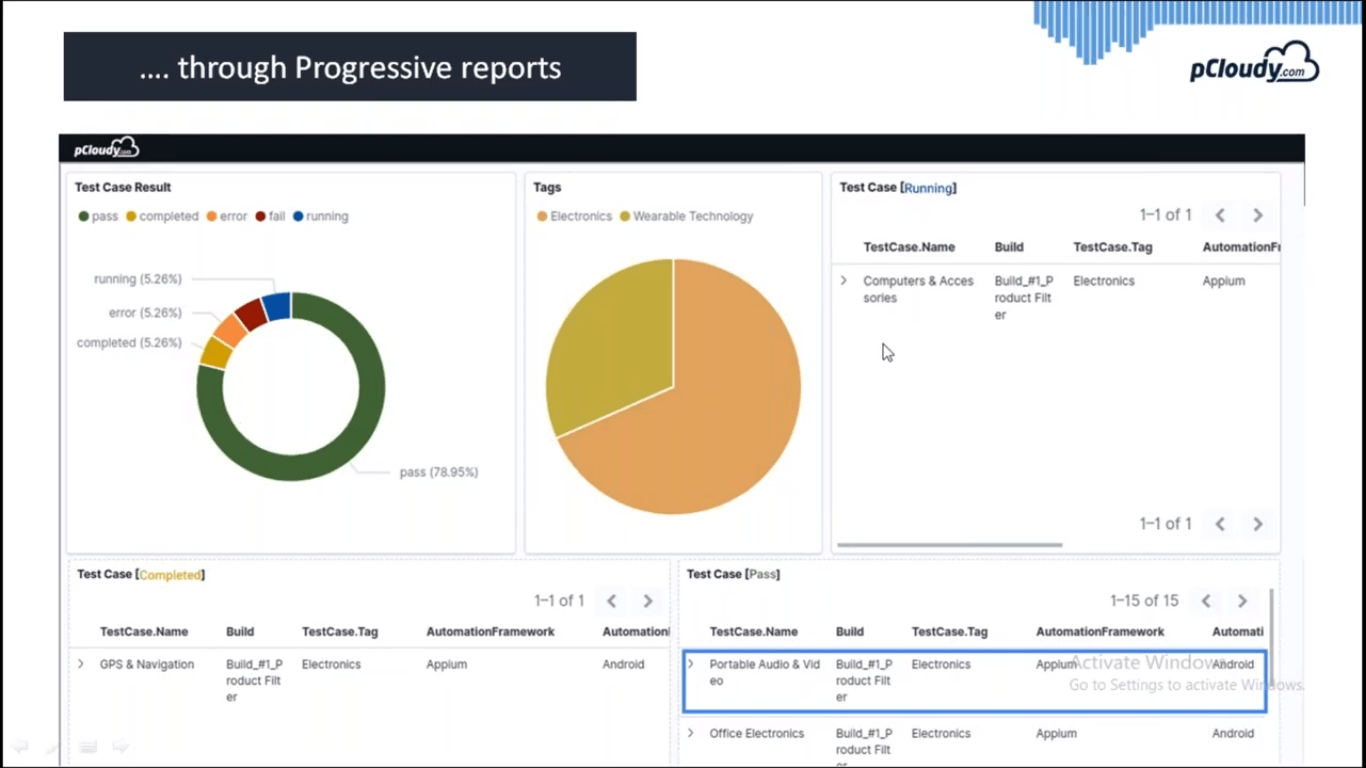Click the forward arrow icon near the bottom left
1366x768 pixels.
(120, 746)
